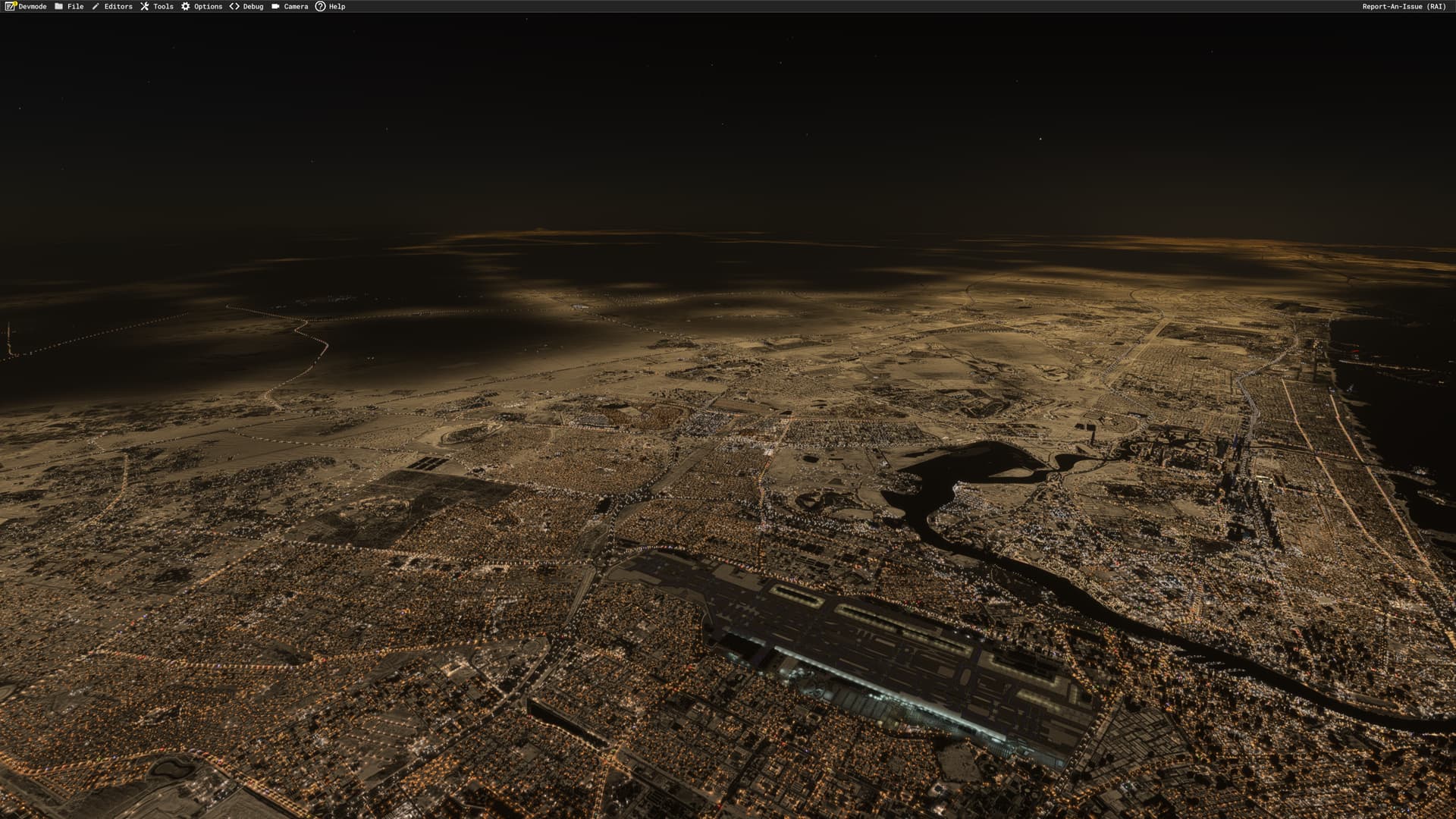
Task: Expand the Debug menu label
Action: [x=253, y=6]
